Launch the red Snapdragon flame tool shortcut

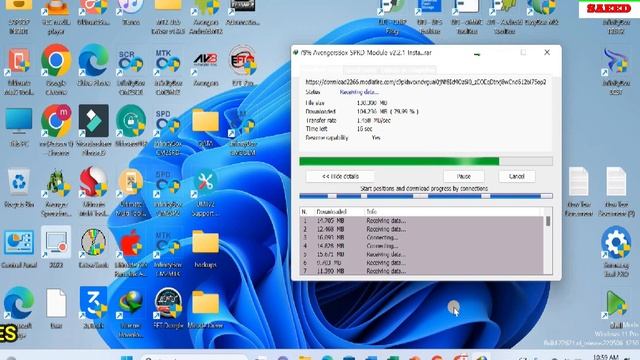93,182
